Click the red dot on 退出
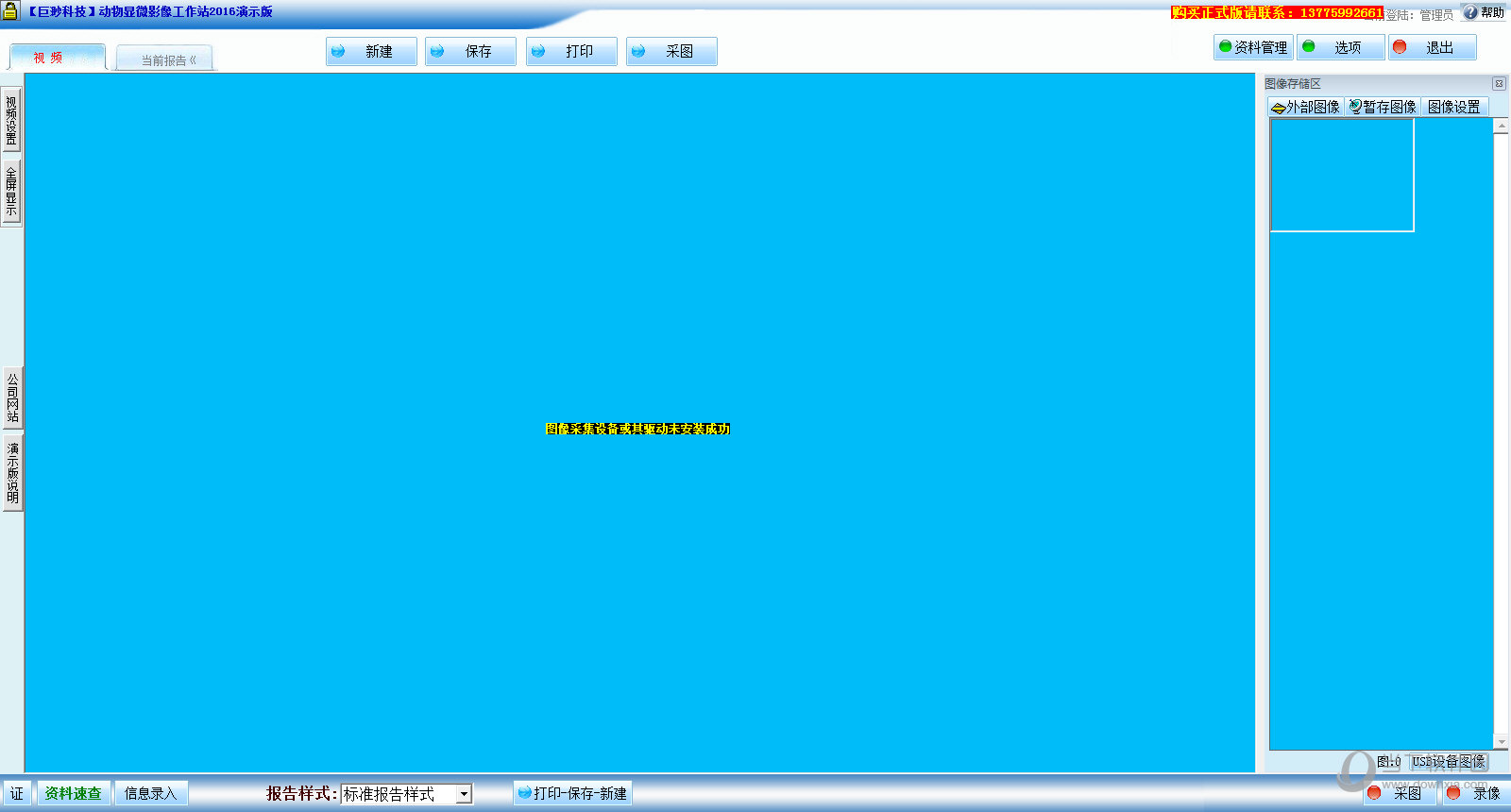 pyautogui.click(x=1400, y=46)
